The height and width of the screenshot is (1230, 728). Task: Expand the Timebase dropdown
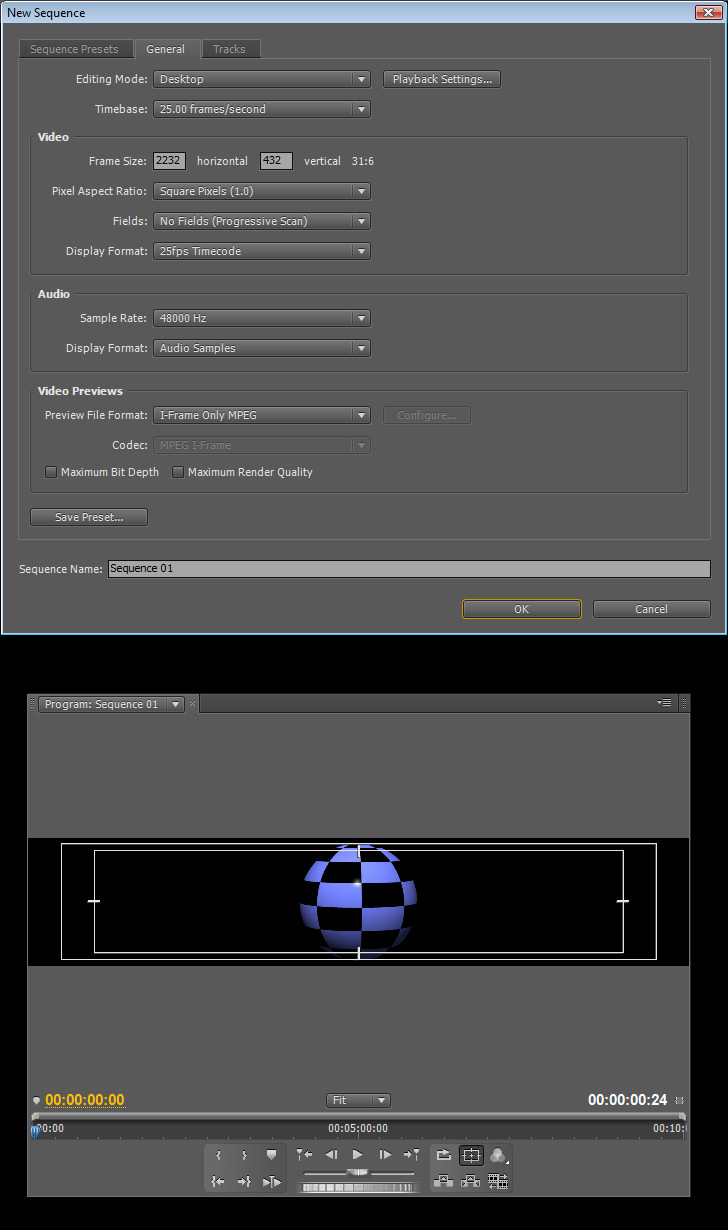point(262,109)
